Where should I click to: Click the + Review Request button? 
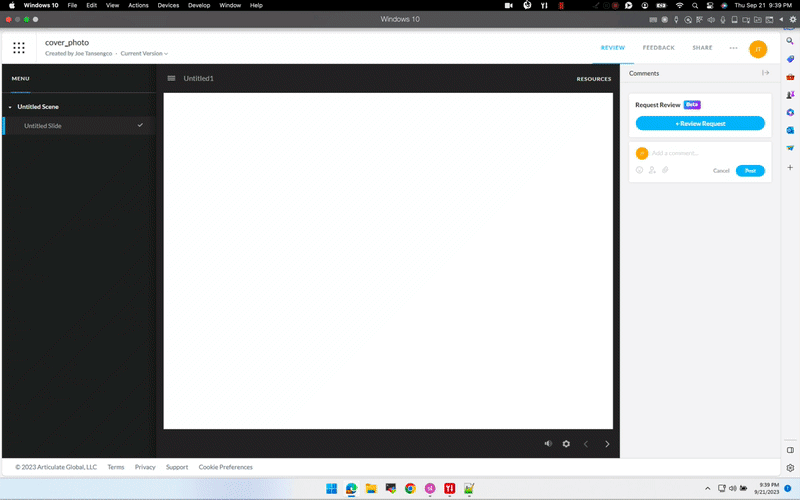[x=700, y=123]
